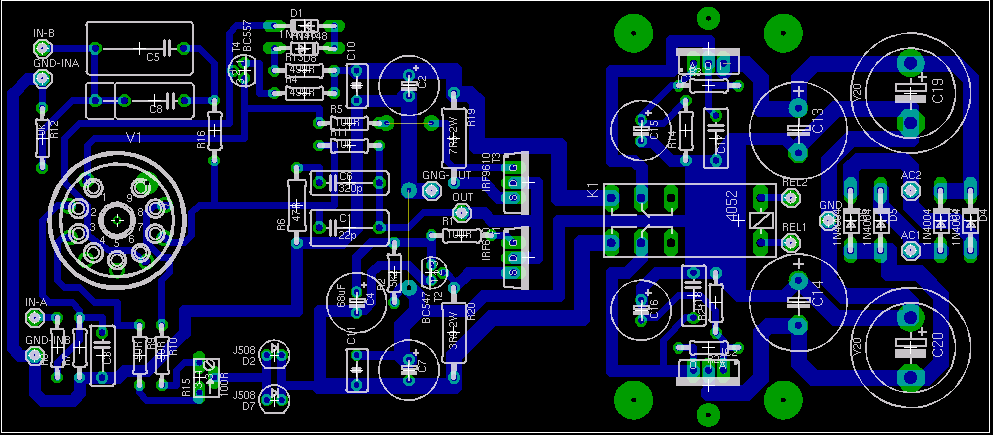Select capacitor C14
Image resolution: width=993 pixels, height=435 pixels.
click(798, 301)
